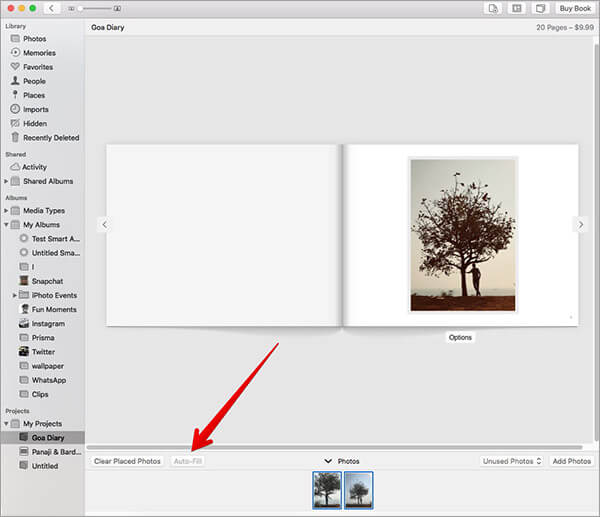Click the large zoom-in thumbnail icon
600x517 pixels.
(x=117, y=8)
